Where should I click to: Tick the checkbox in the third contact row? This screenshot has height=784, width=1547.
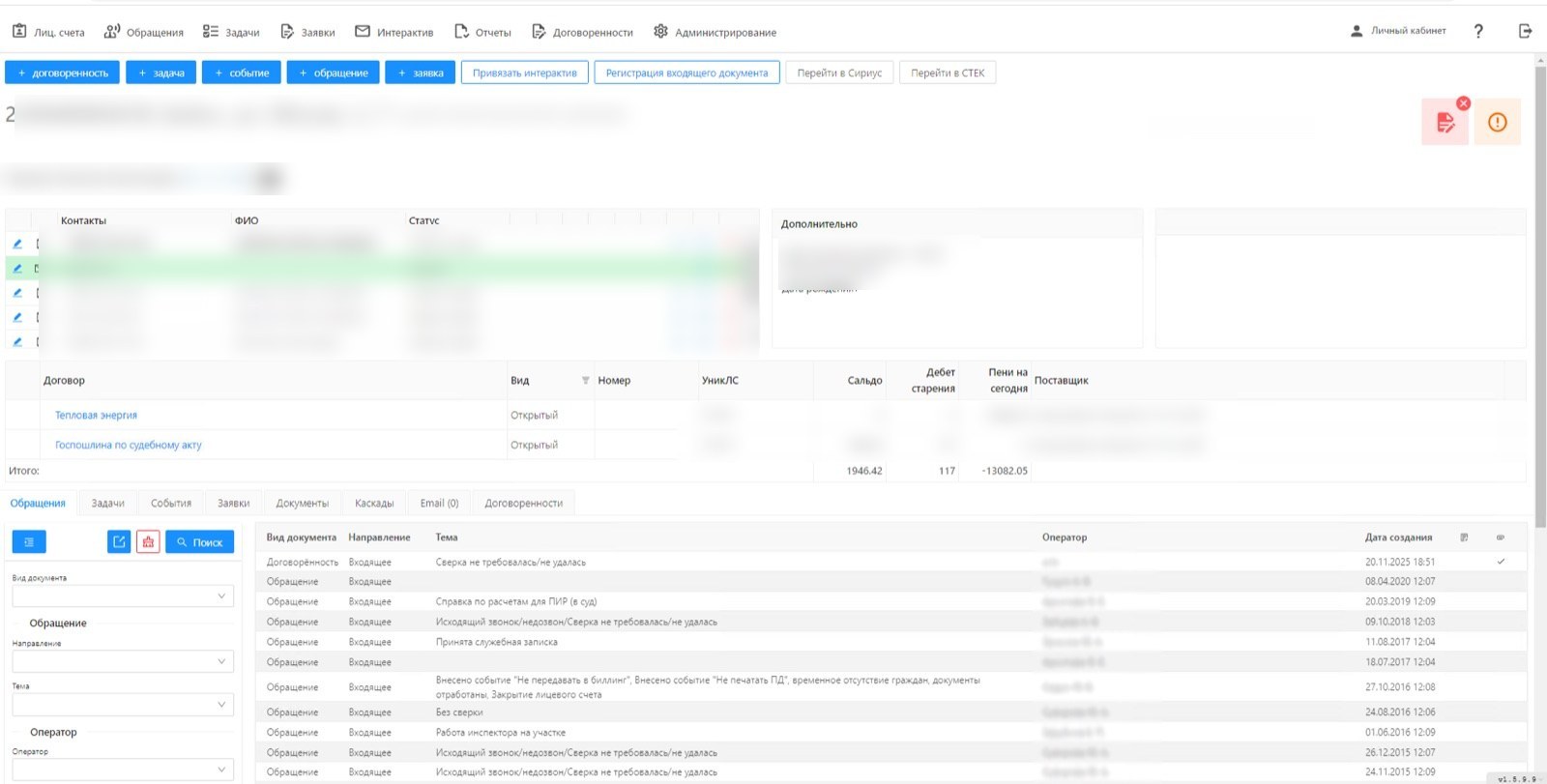tap(38, 293)
